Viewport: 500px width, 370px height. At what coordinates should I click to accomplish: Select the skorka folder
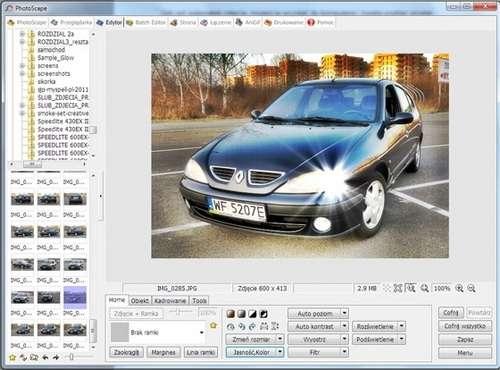click(x=47, y=82)
